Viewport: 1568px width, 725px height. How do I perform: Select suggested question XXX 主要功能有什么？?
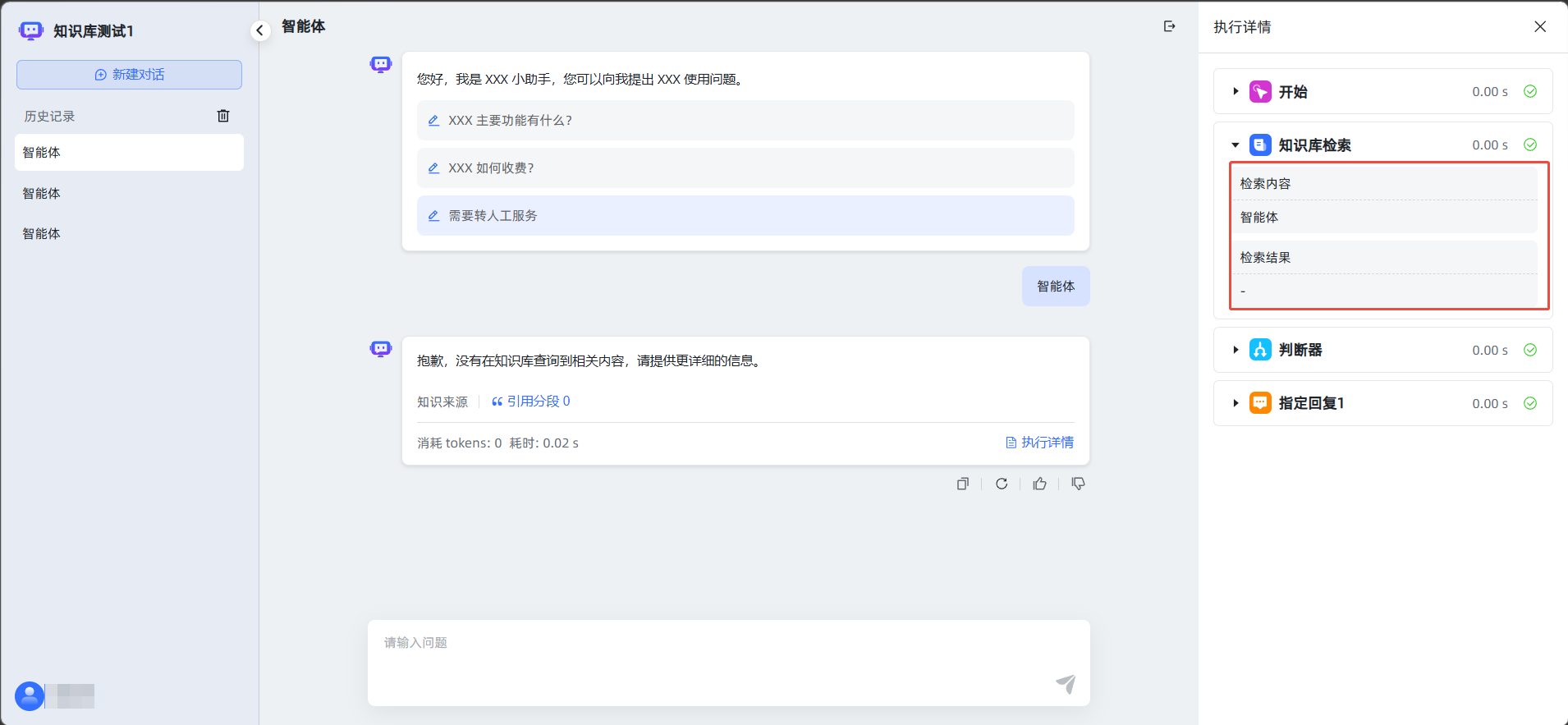click(x=509, y=121)
